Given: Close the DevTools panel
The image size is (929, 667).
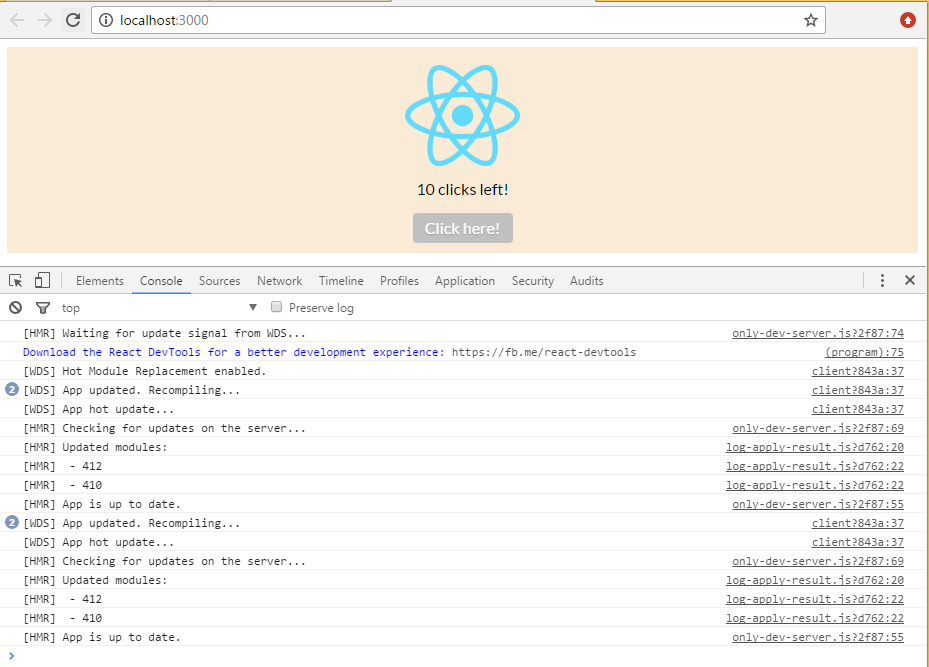Looking at the screenshot, I should click(910, 280).
